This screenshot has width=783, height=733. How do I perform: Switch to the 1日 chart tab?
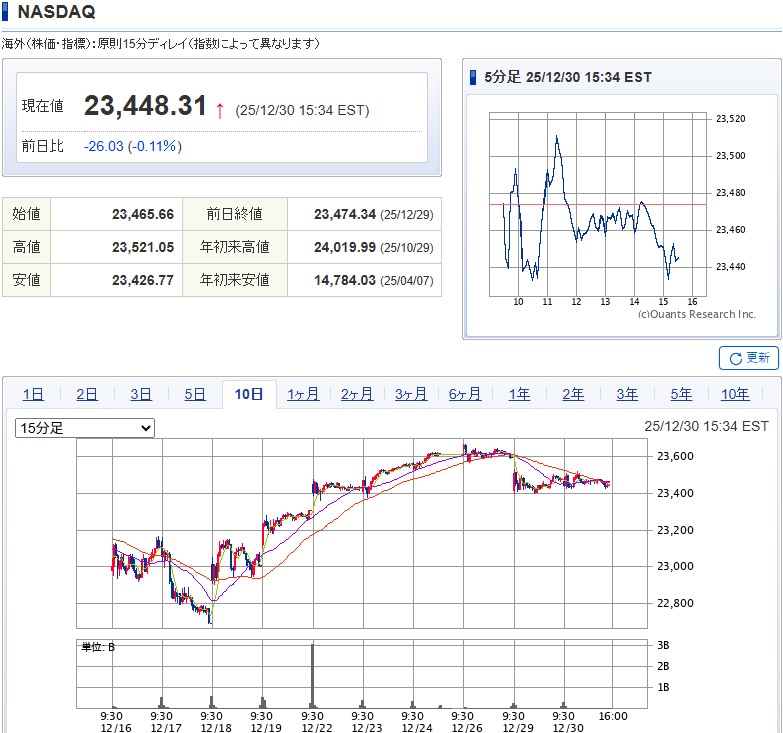33,394
